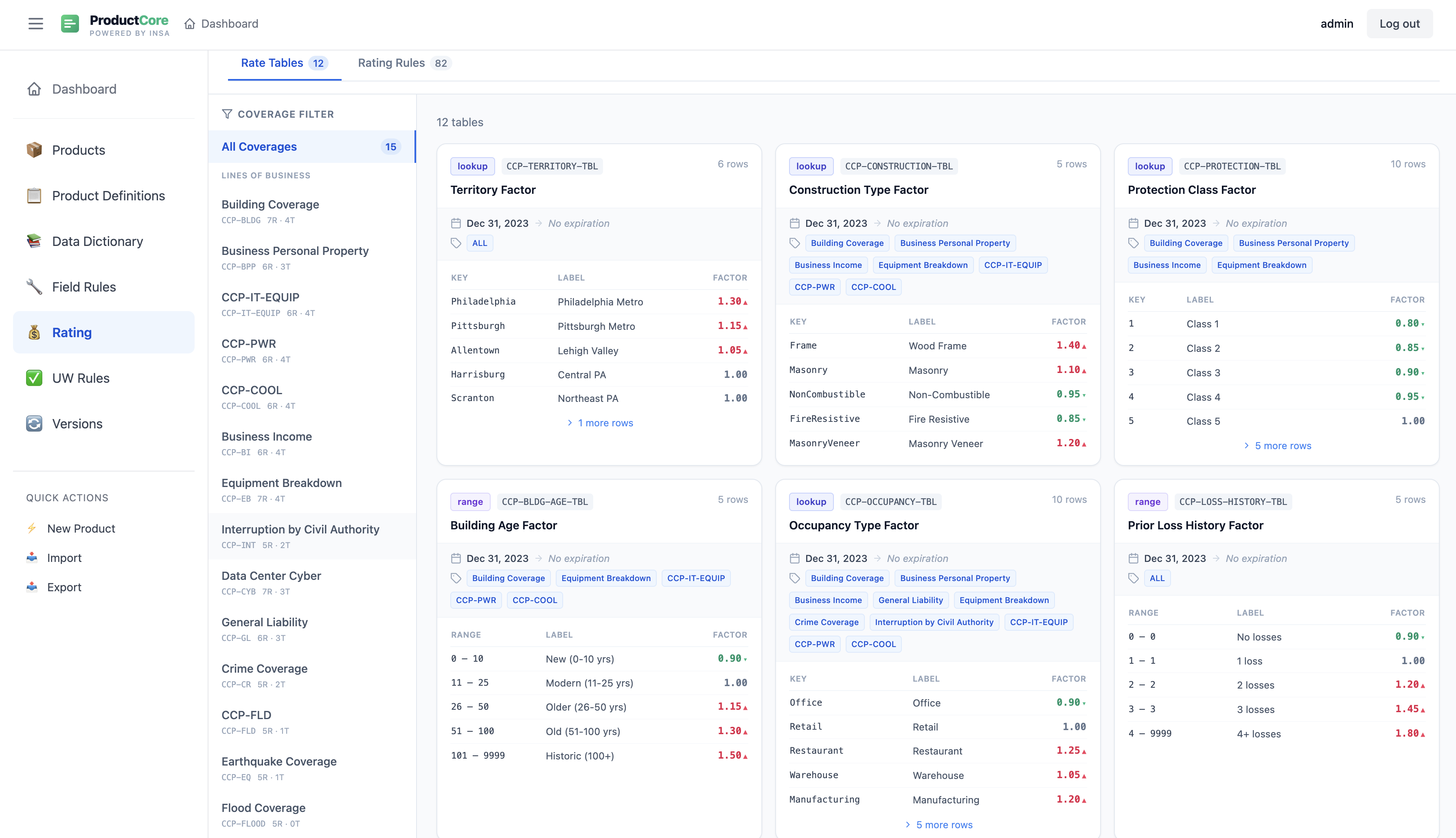Click the MasonryVeneer key row
Image resolution: width=1456 pixels, height=838 pixels.
(938, 444)
